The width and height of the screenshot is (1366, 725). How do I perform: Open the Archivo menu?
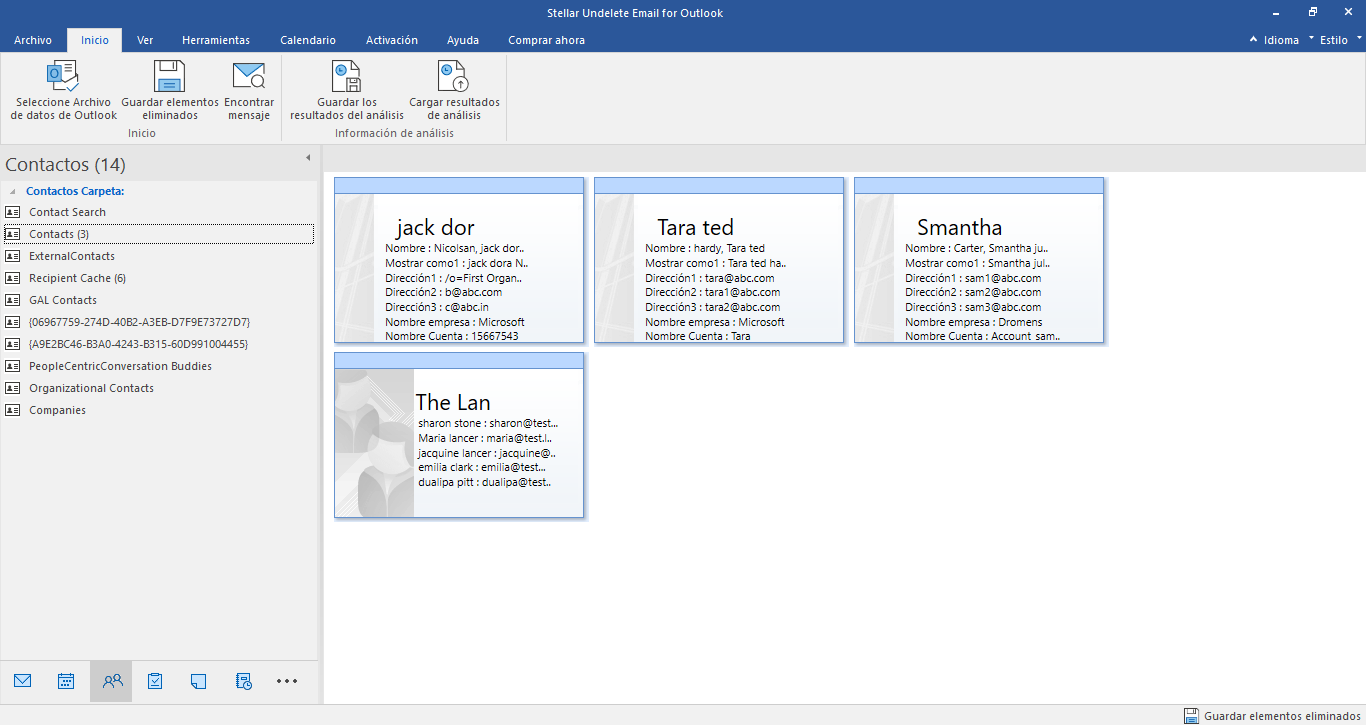(x=33, y=40)
